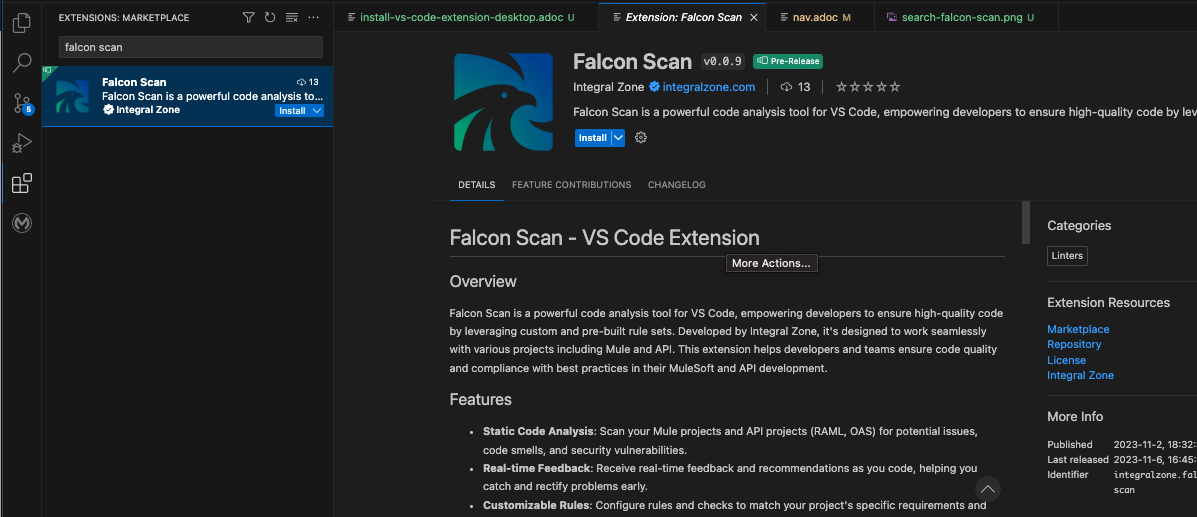
Task: Click Falcon Scan - VS Code Extension heading
Action: [605, 237]
